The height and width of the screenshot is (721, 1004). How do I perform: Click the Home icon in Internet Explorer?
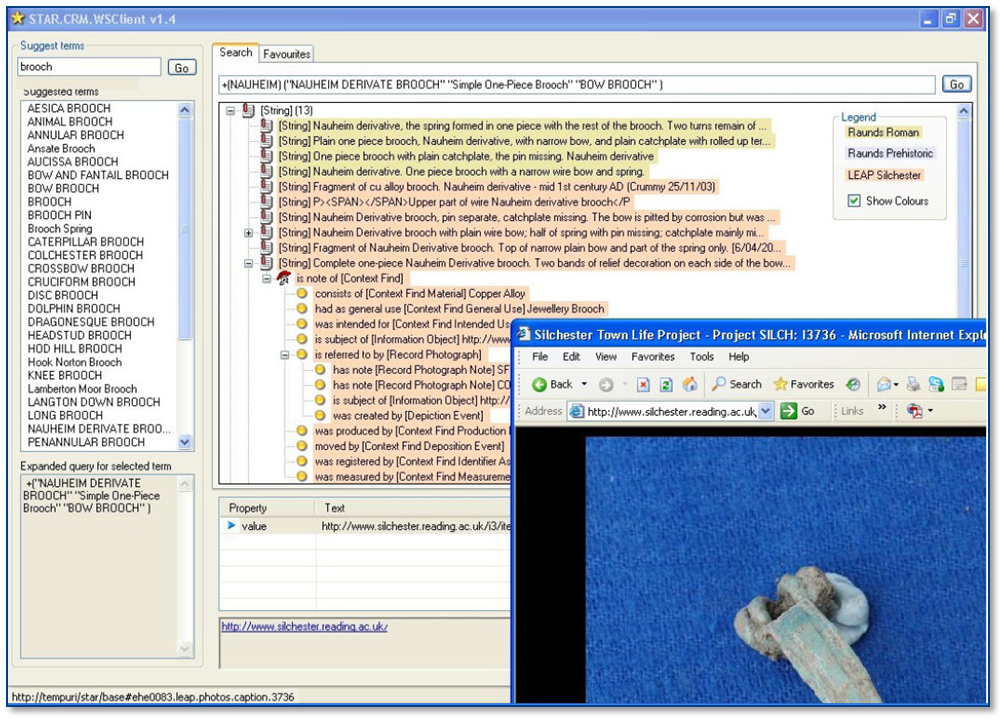(x=690, y=384)
